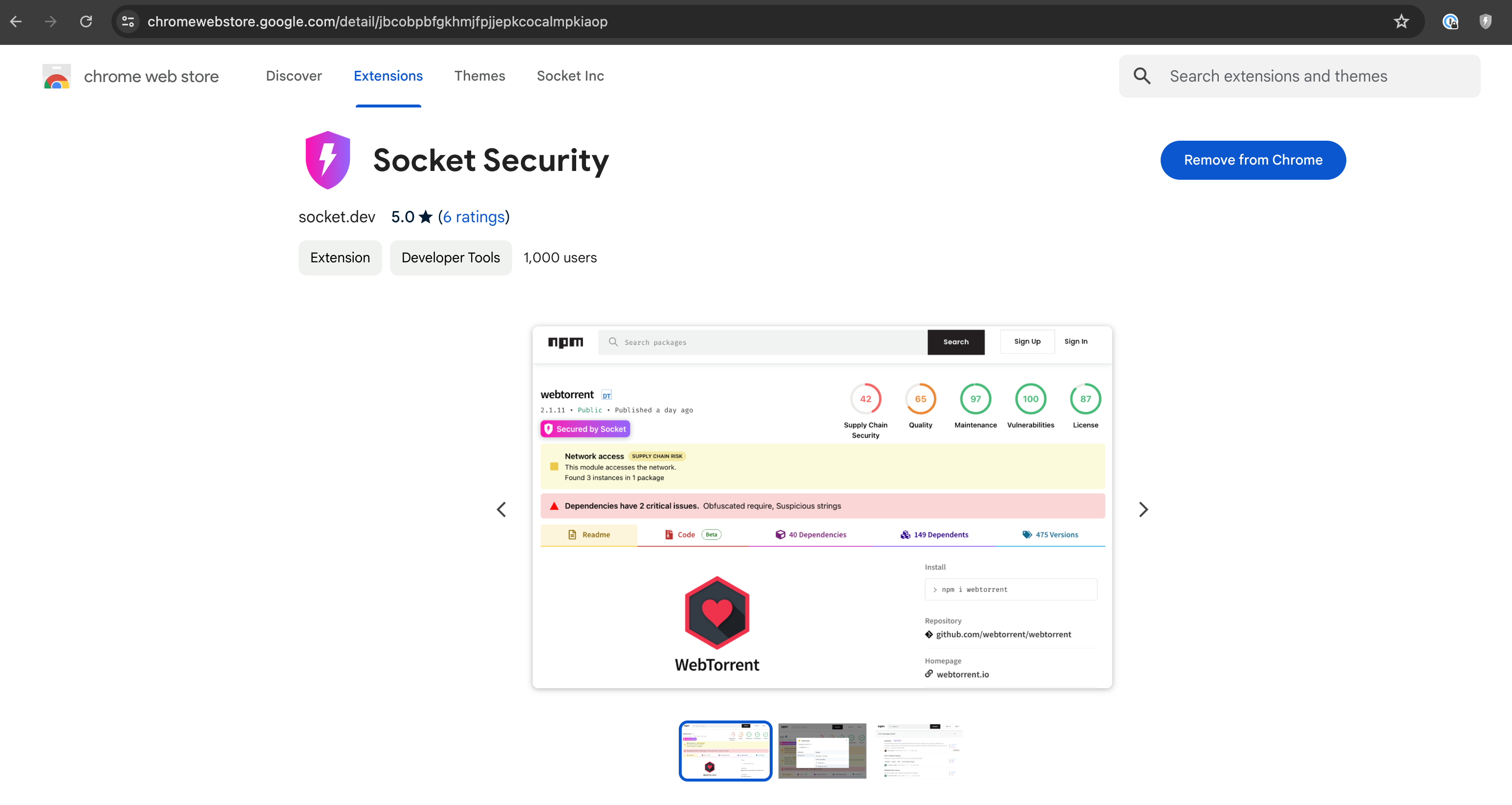The height and width of the screenshot is (805, 1512).
Task: Click the browser back navigation arrow
Action: 16,21
